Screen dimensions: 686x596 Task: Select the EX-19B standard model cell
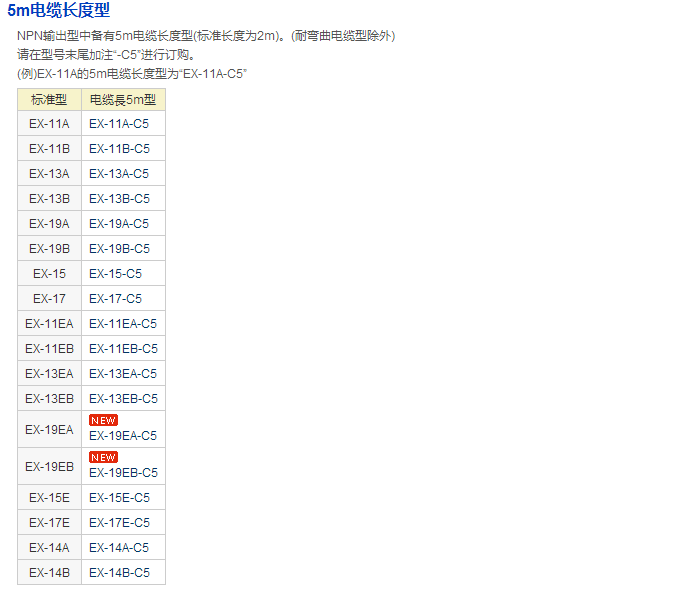point(49,249)
